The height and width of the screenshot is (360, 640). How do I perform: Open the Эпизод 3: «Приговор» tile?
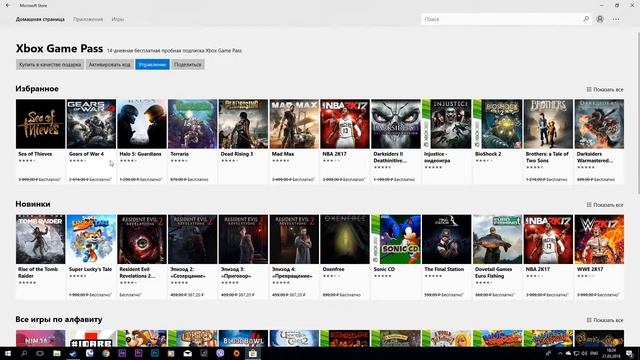pyautogui.click(x=243, y=257)
